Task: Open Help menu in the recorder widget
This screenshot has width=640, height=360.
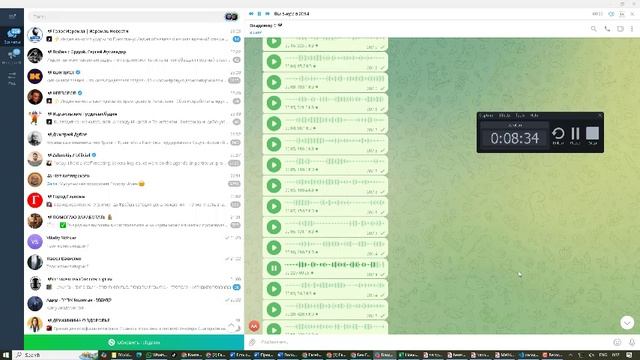Action: [534, 116]
